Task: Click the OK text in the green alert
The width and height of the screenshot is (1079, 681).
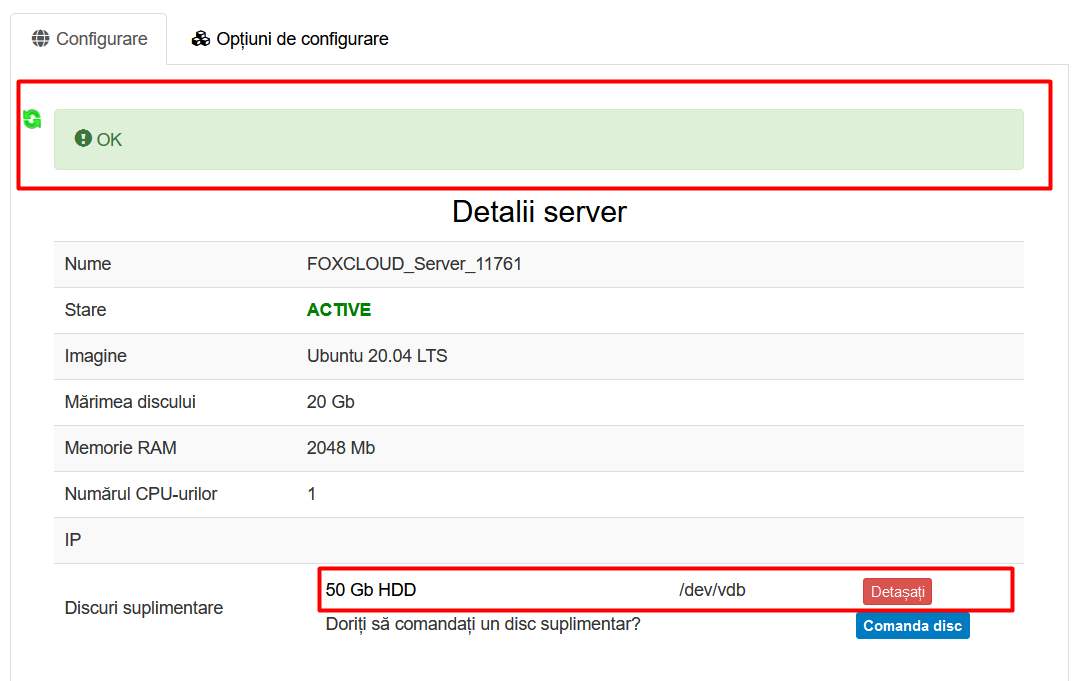Action: 110,140
